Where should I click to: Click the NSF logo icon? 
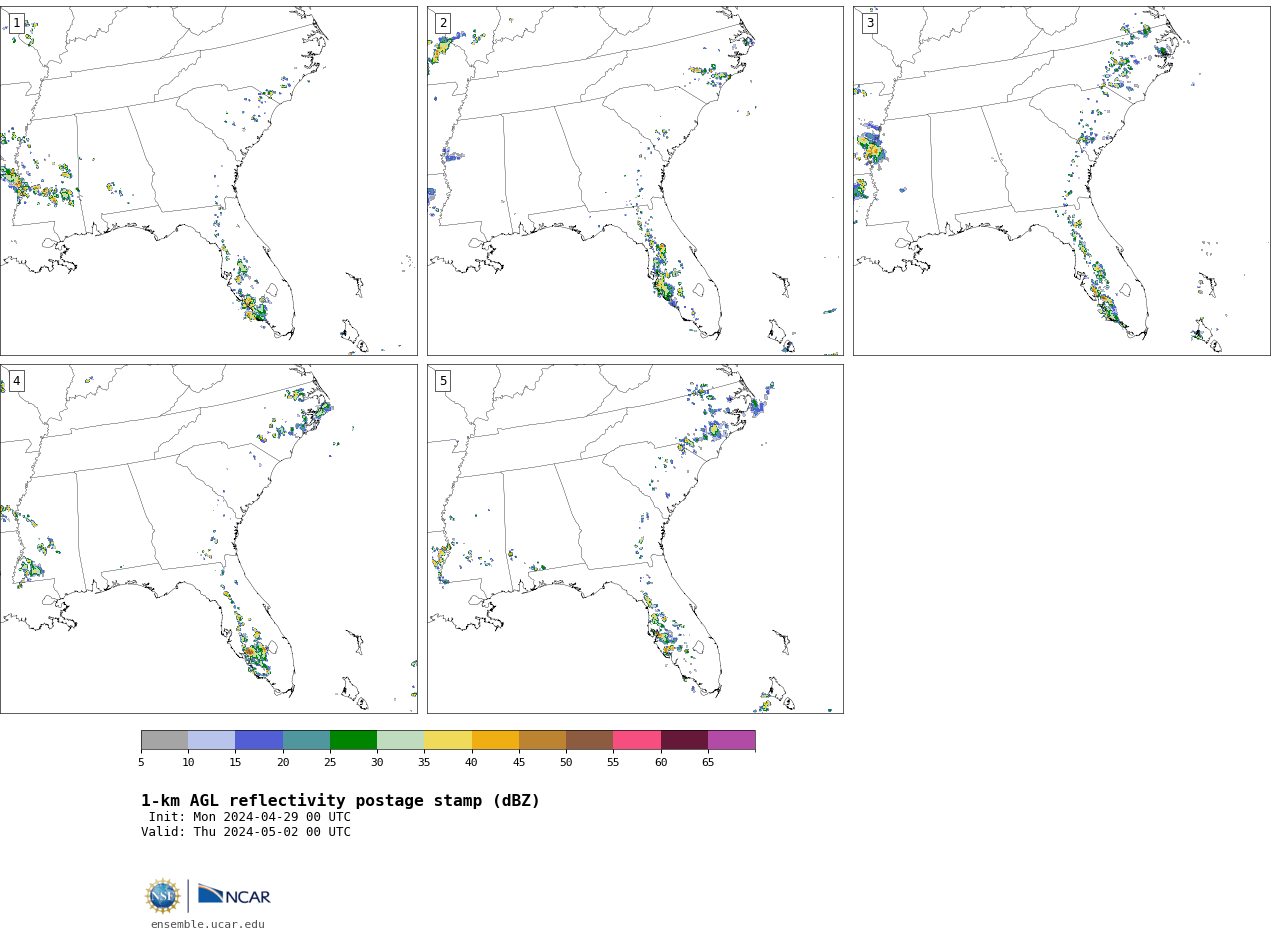163,896
